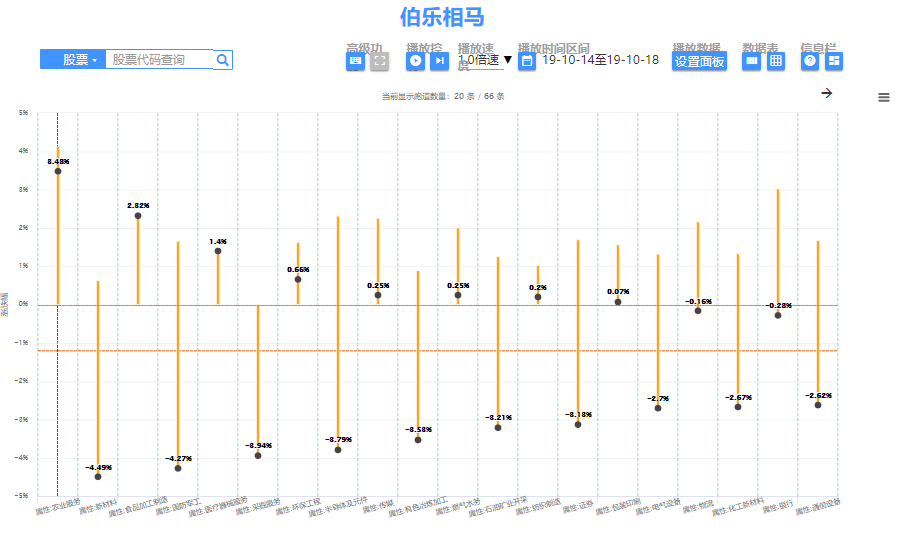Select the -3.13% data point
Viewport: 902px width, 533px height.
578,425
